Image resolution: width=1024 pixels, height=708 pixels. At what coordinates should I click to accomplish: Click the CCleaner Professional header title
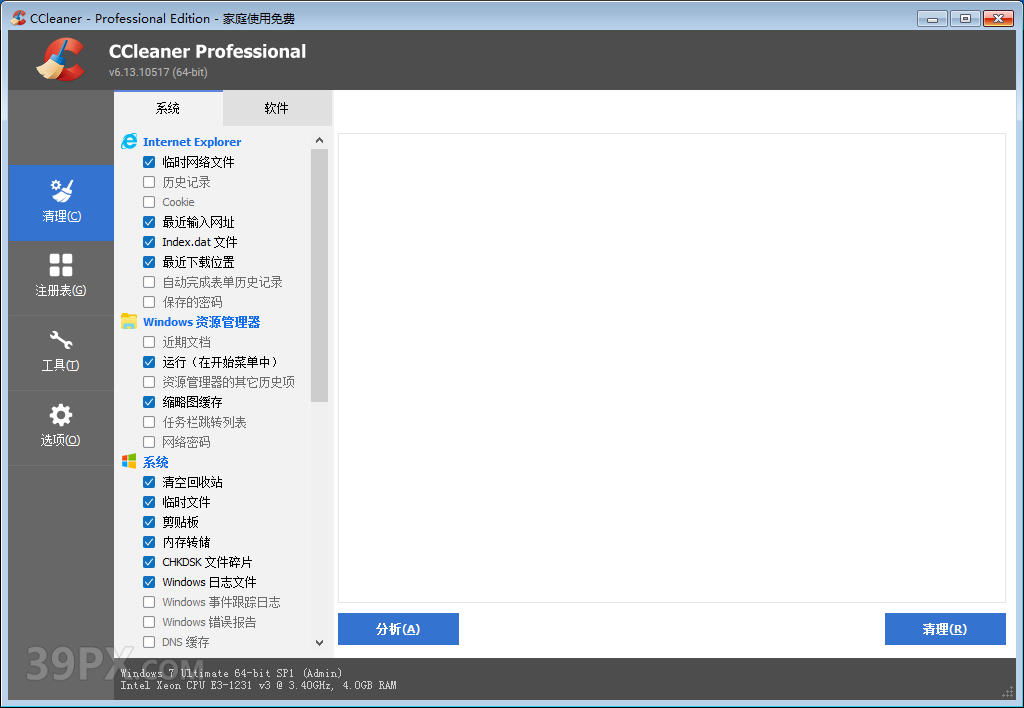207,52
